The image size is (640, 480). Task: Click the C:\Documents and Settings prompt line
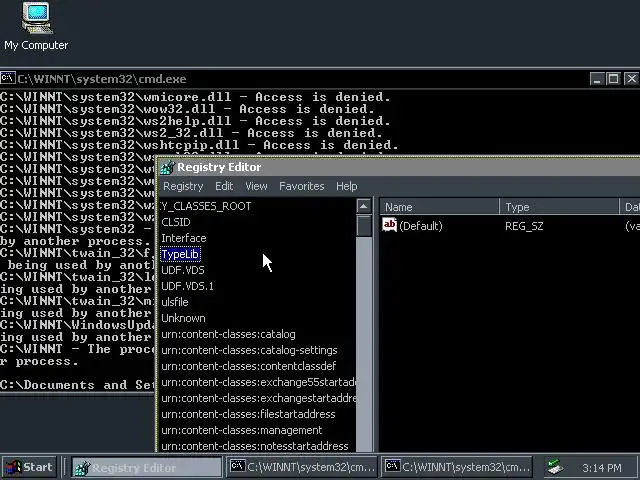[x=78, y=385]
